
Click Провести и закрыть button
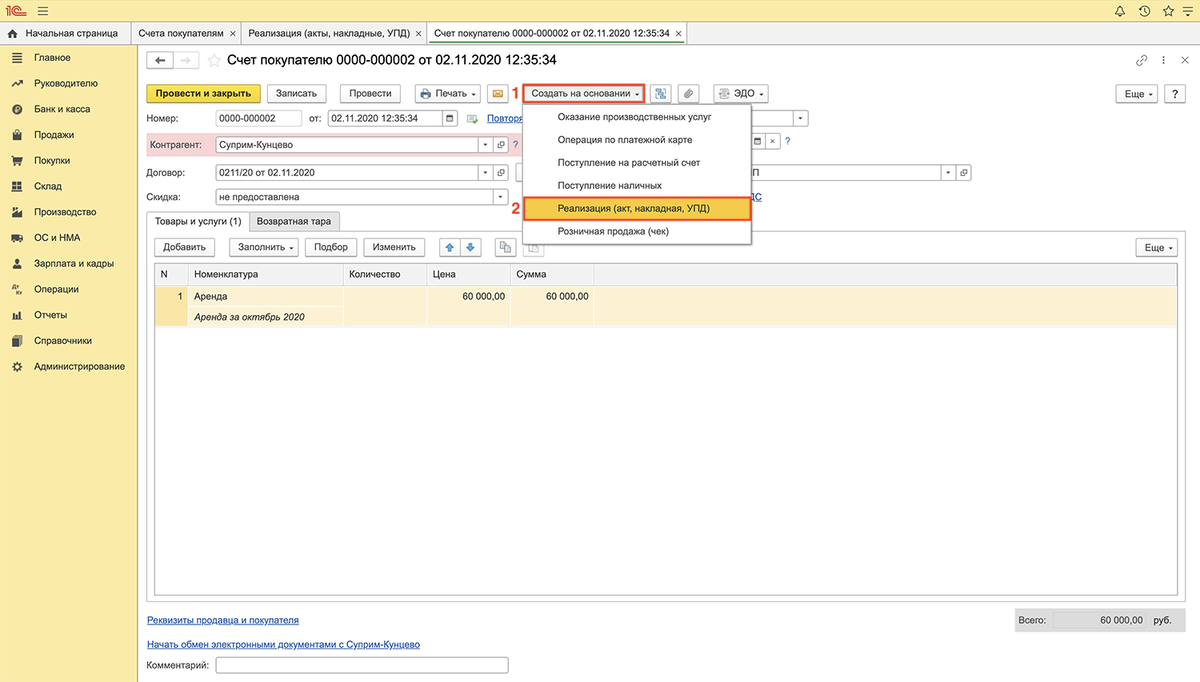[x=203, y=93]
